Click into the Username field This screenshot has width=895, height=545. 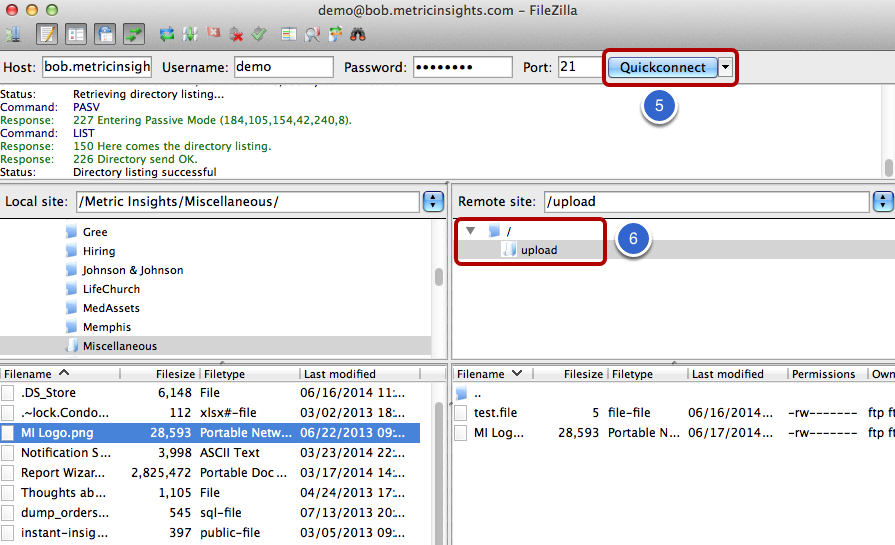(x=283, y=67)
